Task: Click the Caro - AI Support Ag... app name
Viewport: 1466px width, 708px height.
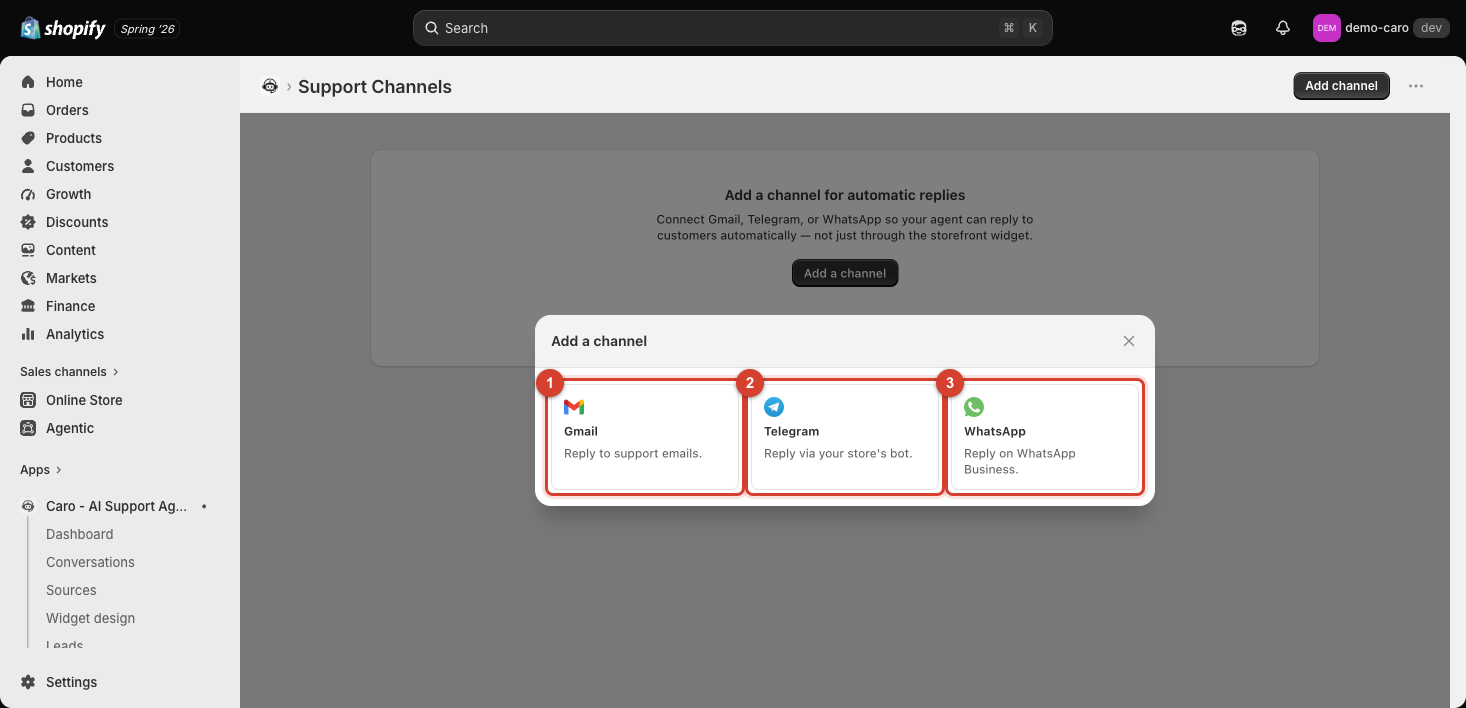Action: [116, 506]
